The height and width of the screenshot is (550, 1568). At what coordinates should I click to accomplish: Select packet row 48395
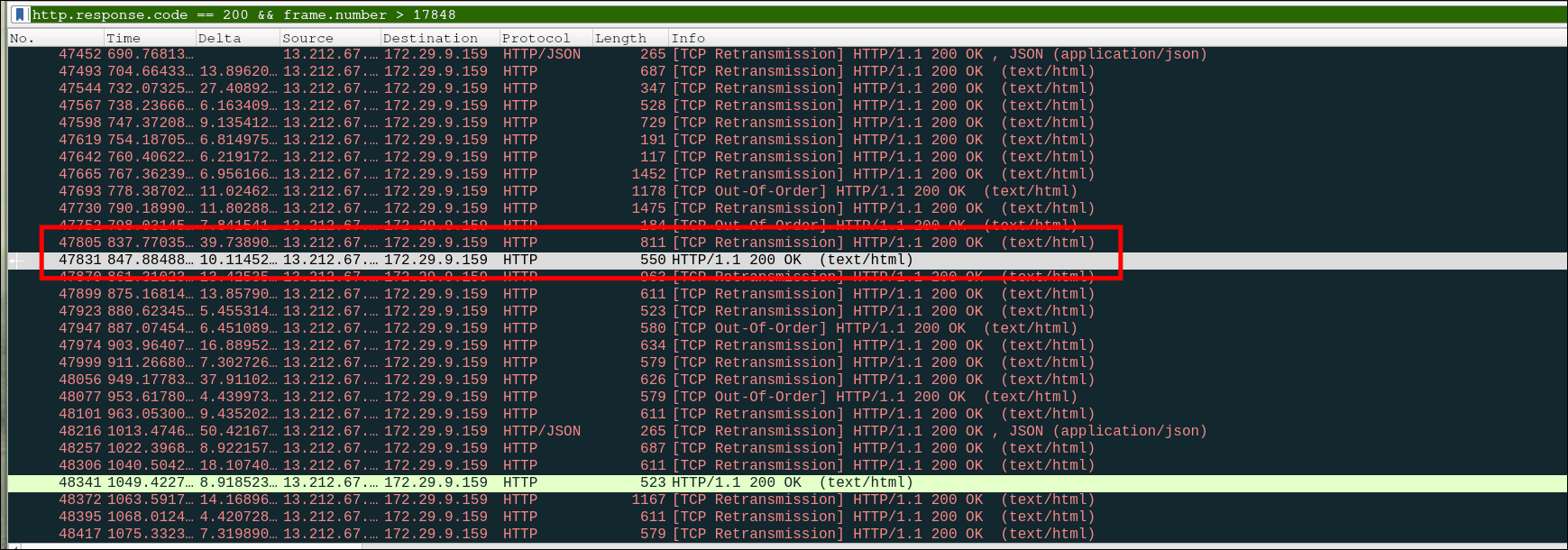tap(787, 517)
